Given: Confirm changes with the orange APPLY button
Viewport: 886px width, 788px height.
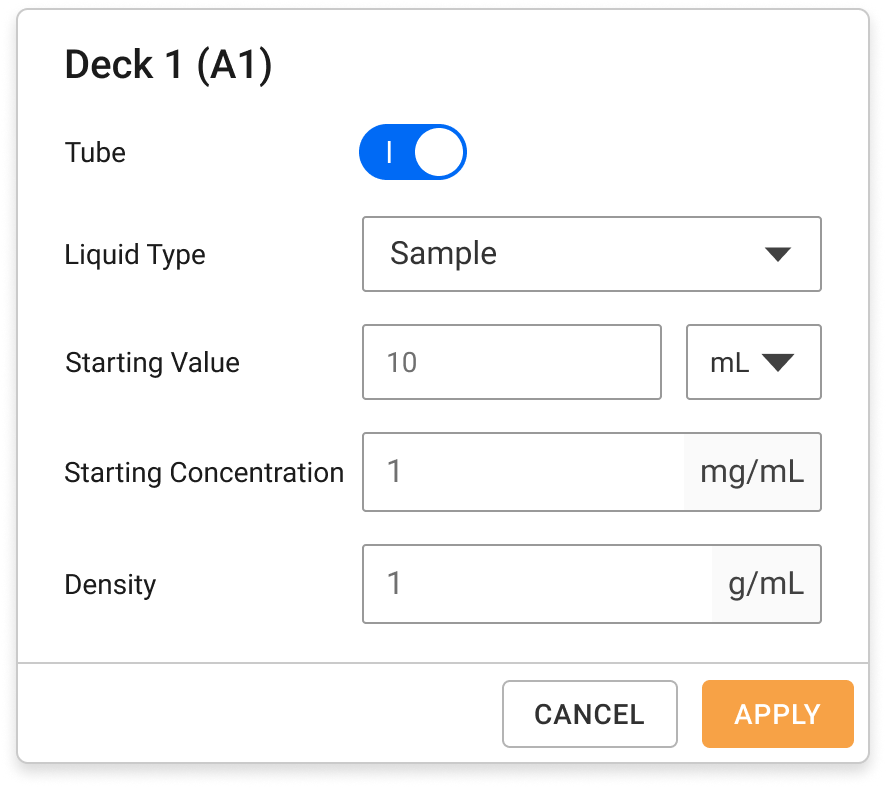Looking at the screenshot, I should click(778, 714).
